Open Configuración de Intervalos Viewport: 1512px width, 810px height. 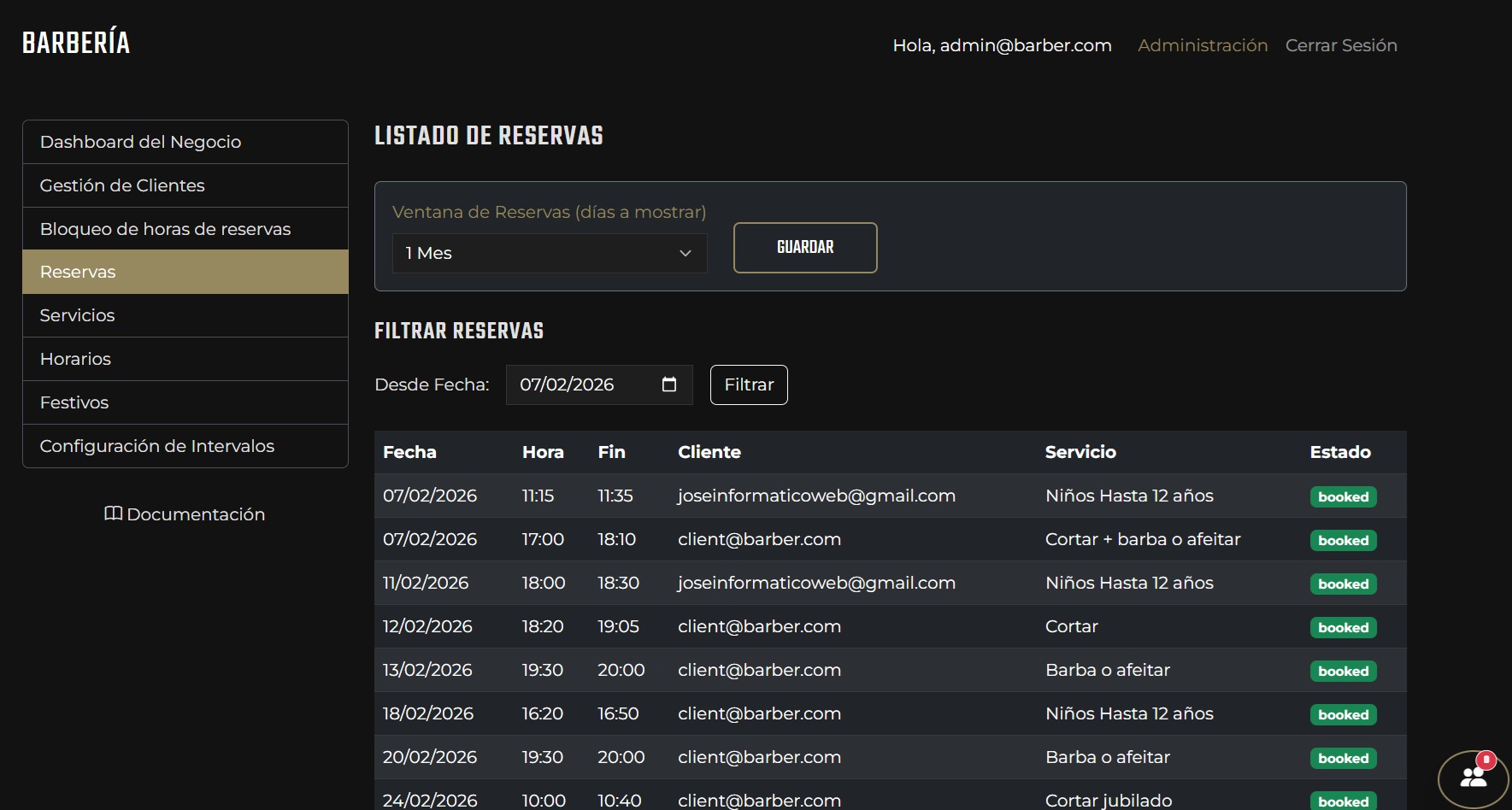click(x=185, y=446)
